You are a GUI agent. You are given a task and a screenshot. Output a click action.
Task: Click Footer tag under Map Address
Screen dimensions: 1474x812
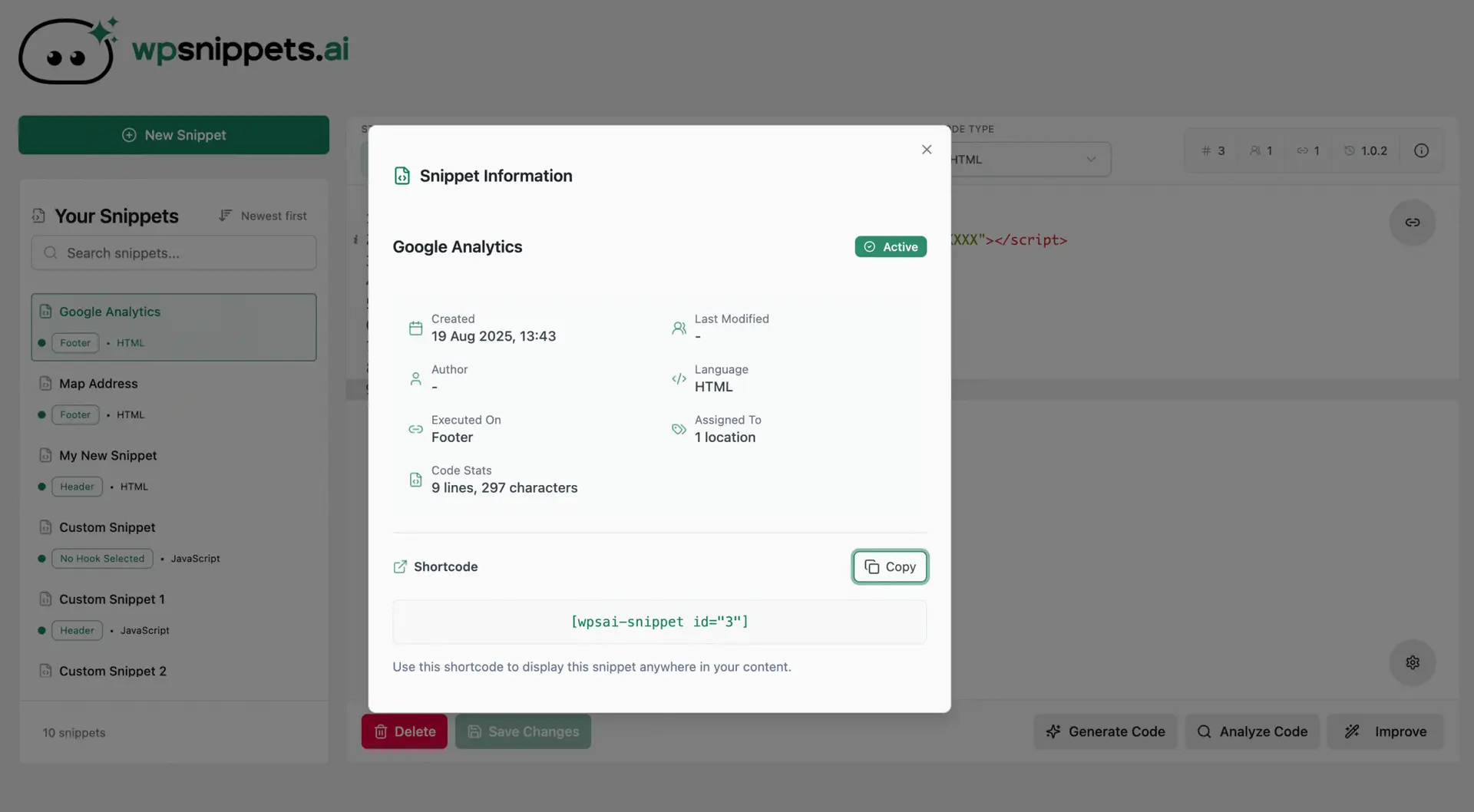pos(75,415)
